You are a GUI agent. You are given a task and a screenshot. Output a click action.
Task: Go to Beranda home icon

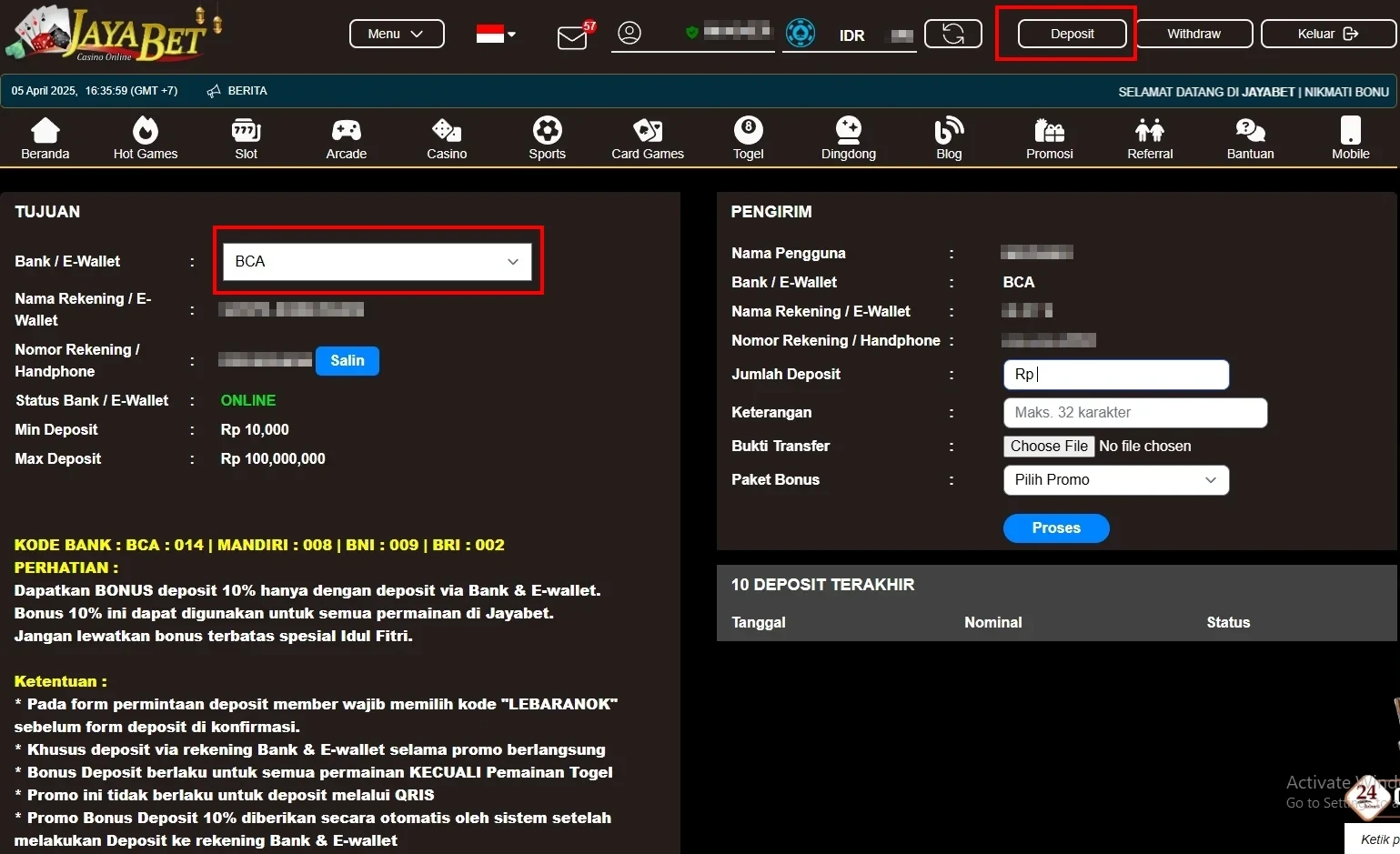(45, 131)
